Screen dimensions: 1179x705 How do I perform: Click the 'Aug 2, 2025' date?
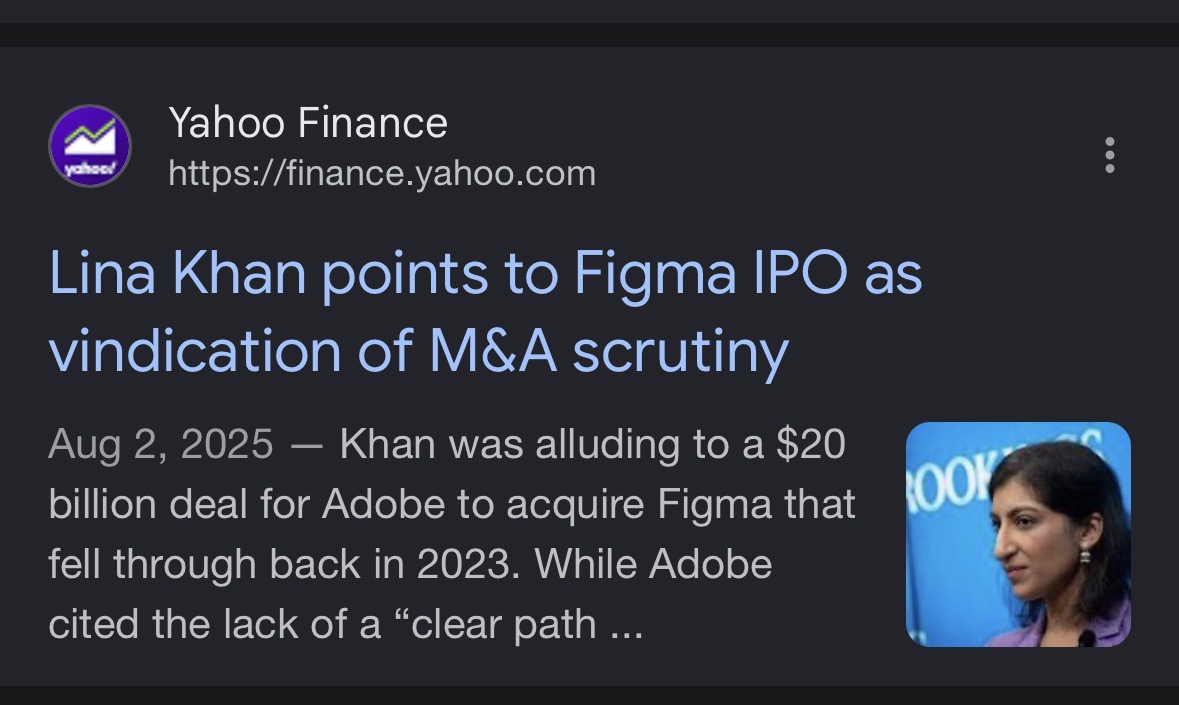[161, 444]
